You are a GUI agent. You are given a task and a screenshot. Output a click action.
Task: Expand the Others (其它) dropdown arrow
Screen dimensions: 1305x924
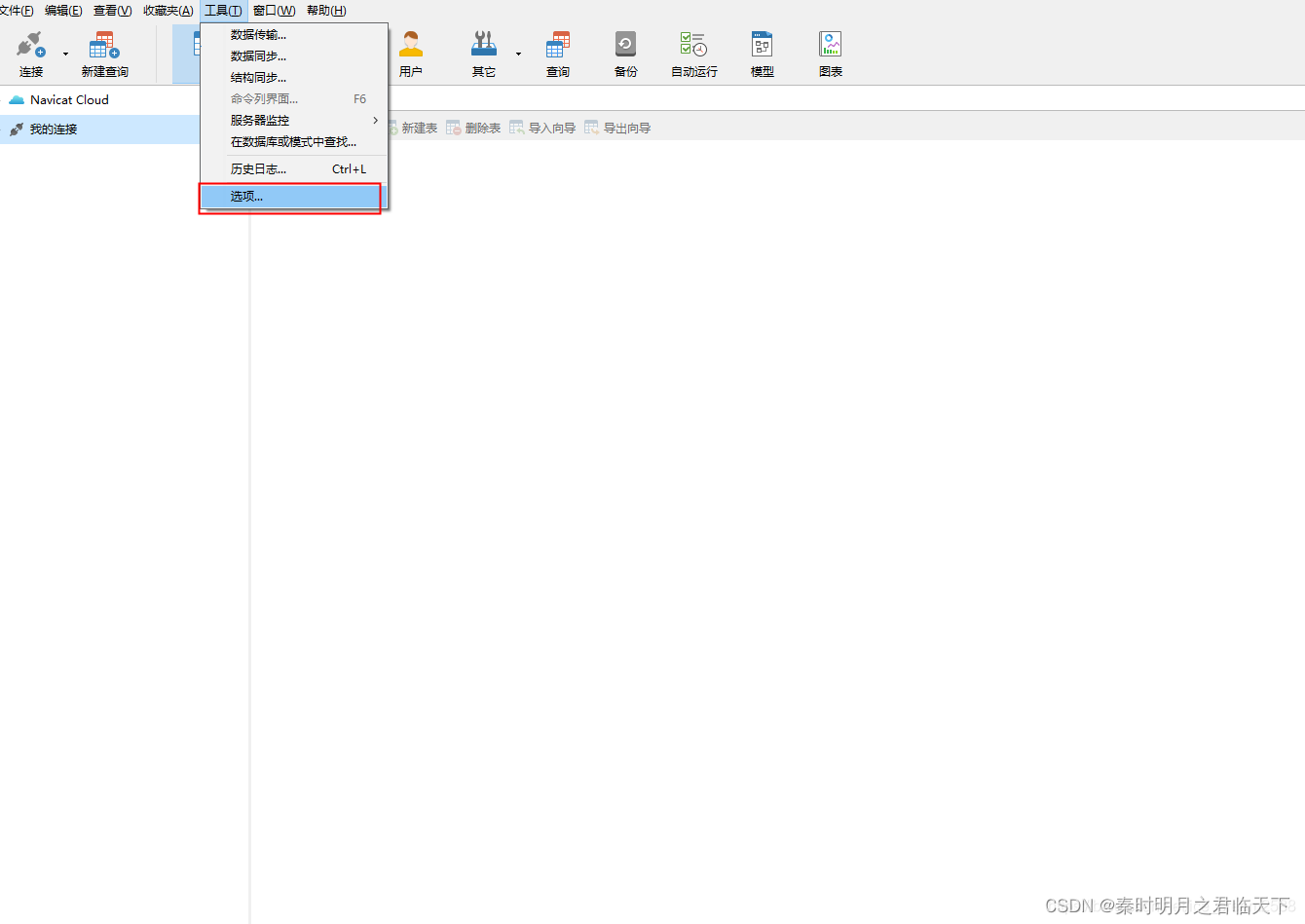pyautogui.click(x=518, y=55)
